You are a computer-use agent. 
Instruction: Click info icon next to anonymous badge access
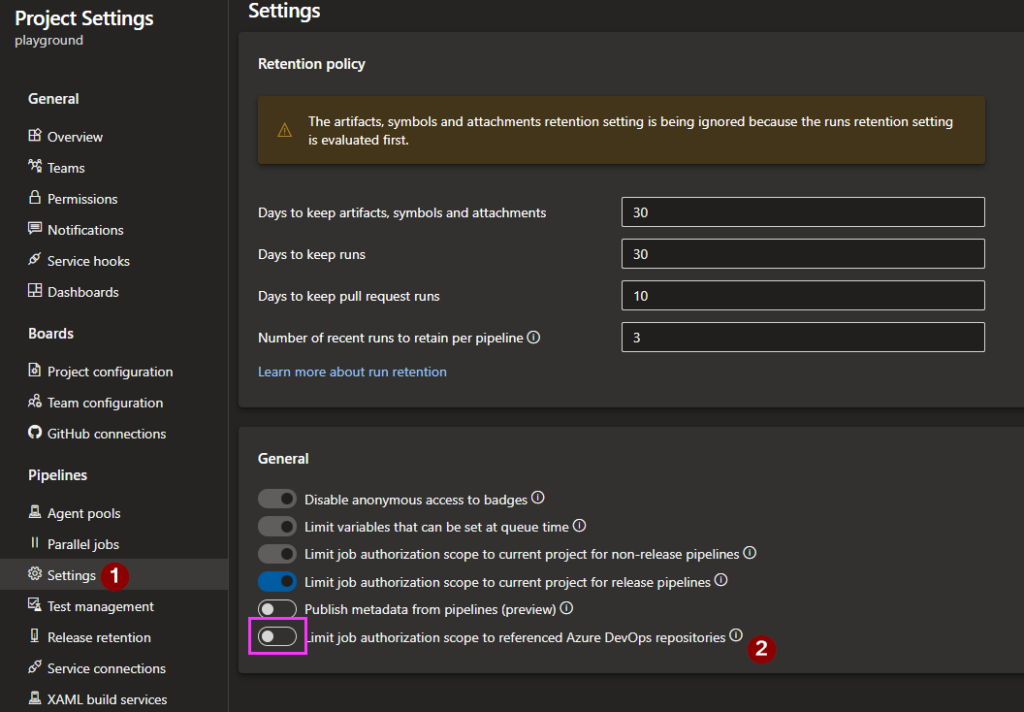click(537, 498)
